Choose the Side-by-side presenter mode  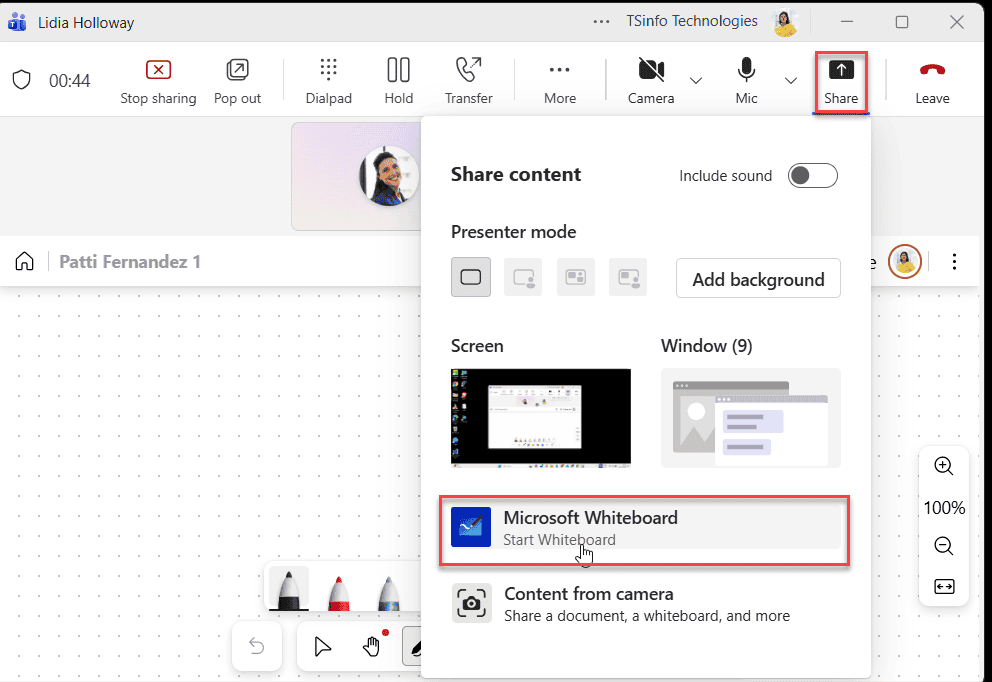click(575, 278)
